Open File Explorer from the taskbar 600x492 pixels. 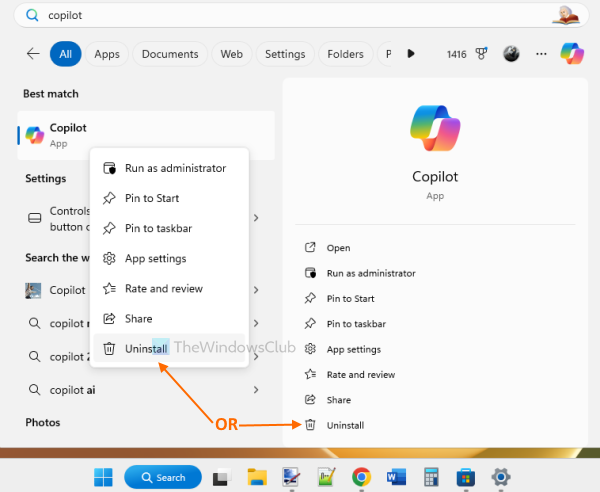point(257,477)
